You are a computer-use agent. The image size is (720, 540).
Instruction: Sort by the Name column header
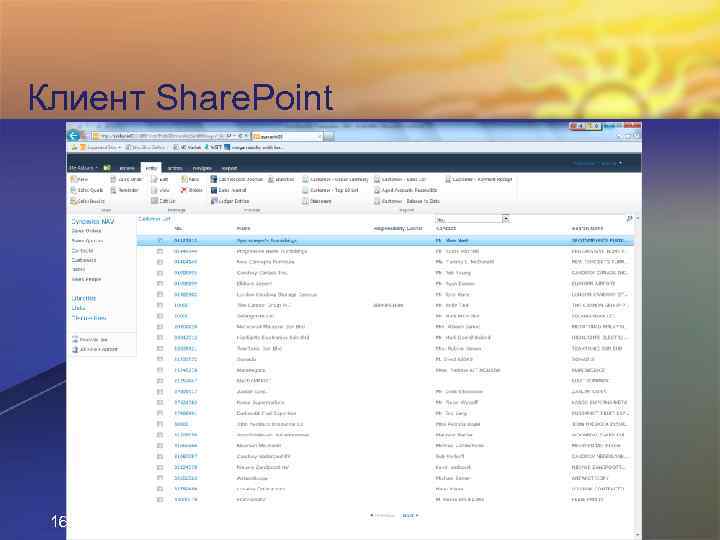click(x=243, y=229)
